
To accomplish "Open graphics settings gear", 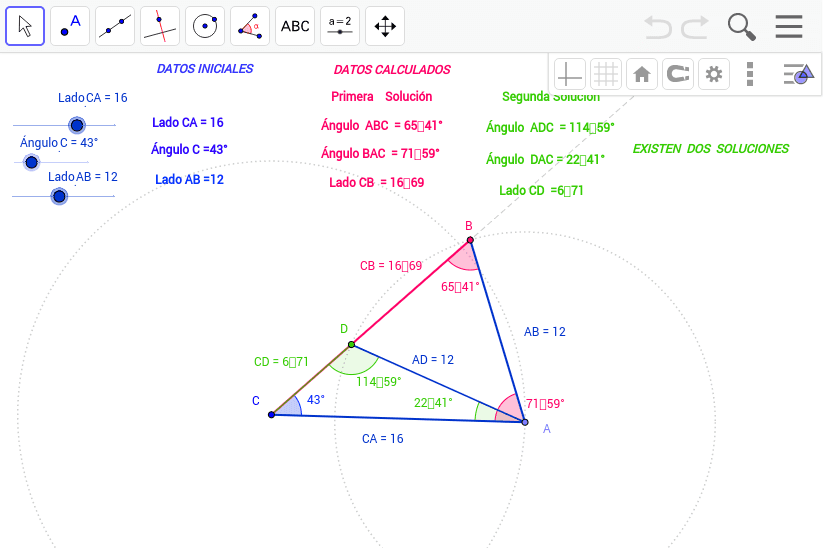I will [714, 74].
